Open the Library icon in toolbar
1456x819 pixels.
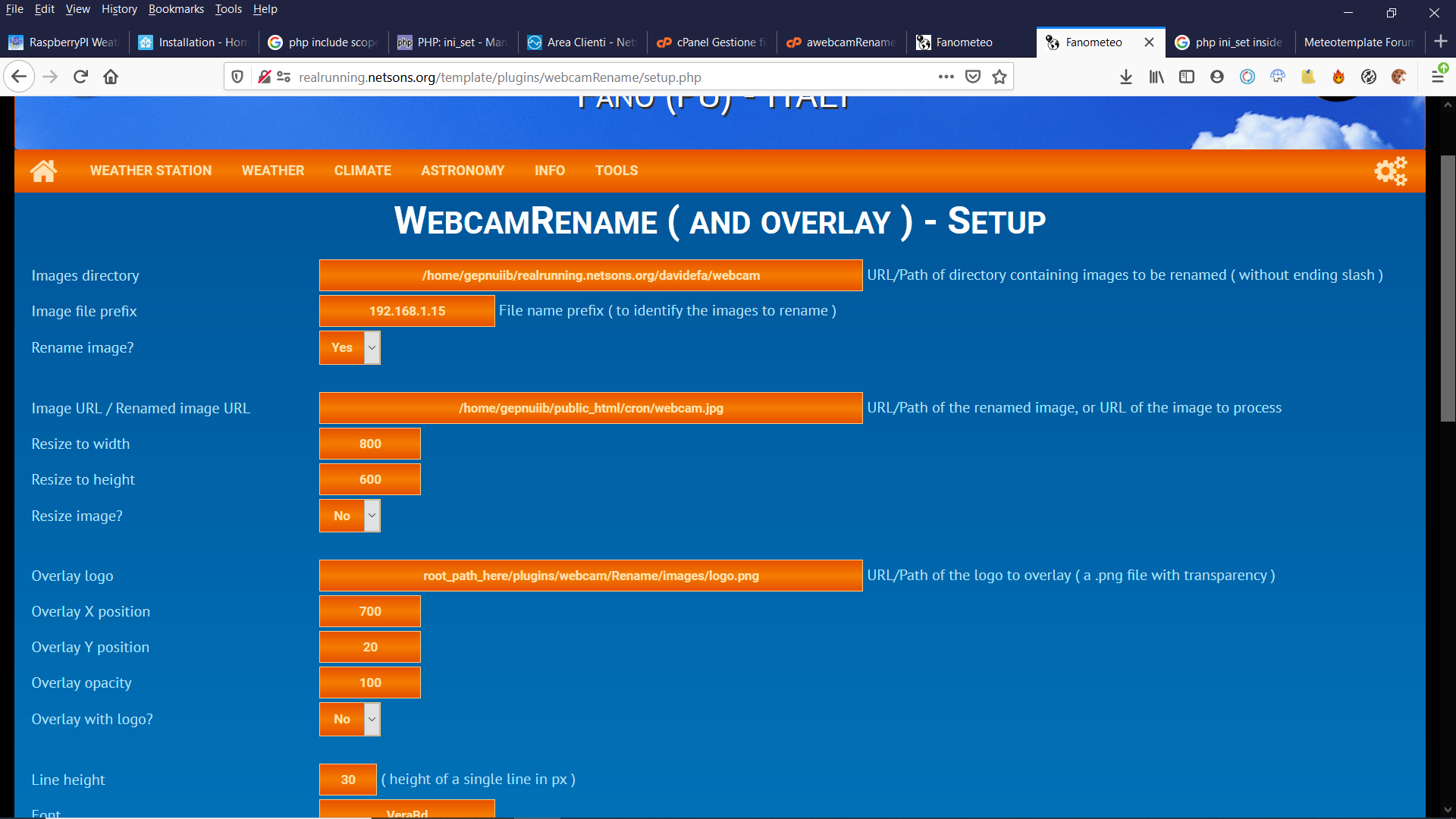click(x=1156, y=77)
